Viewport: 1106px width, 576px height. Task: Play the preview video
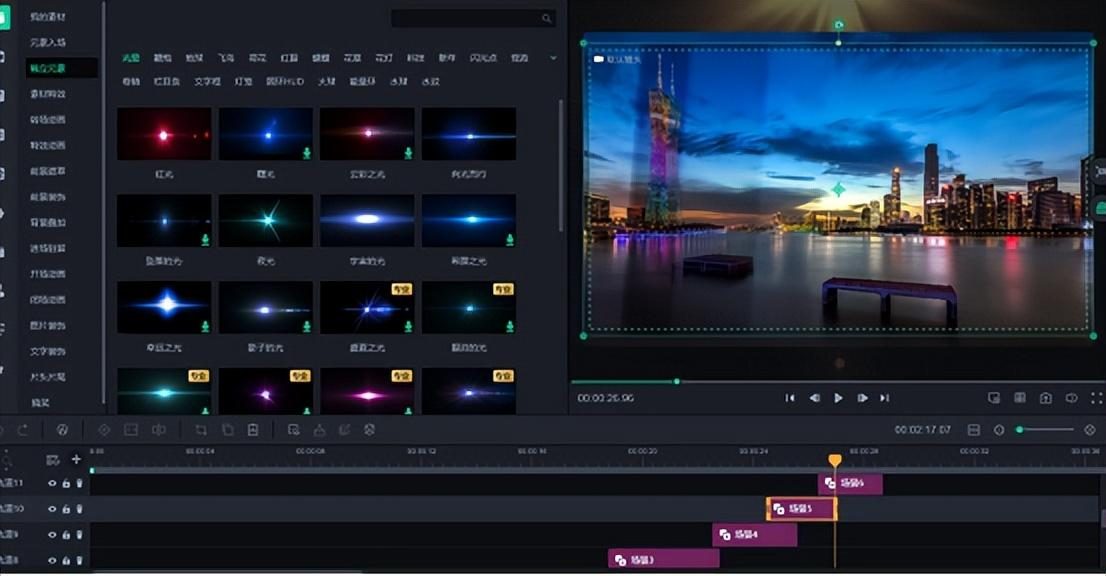(838, 398)
